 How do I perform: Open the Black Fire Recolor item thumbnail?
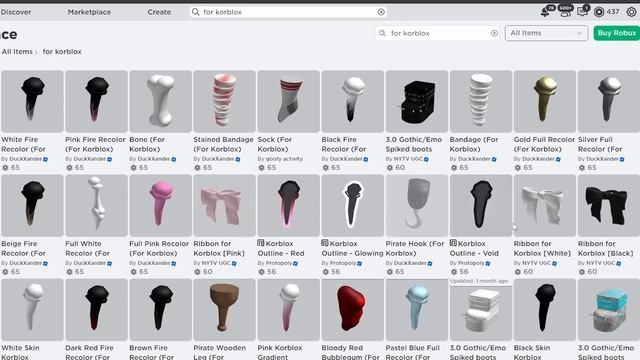(x=353, y=101)
